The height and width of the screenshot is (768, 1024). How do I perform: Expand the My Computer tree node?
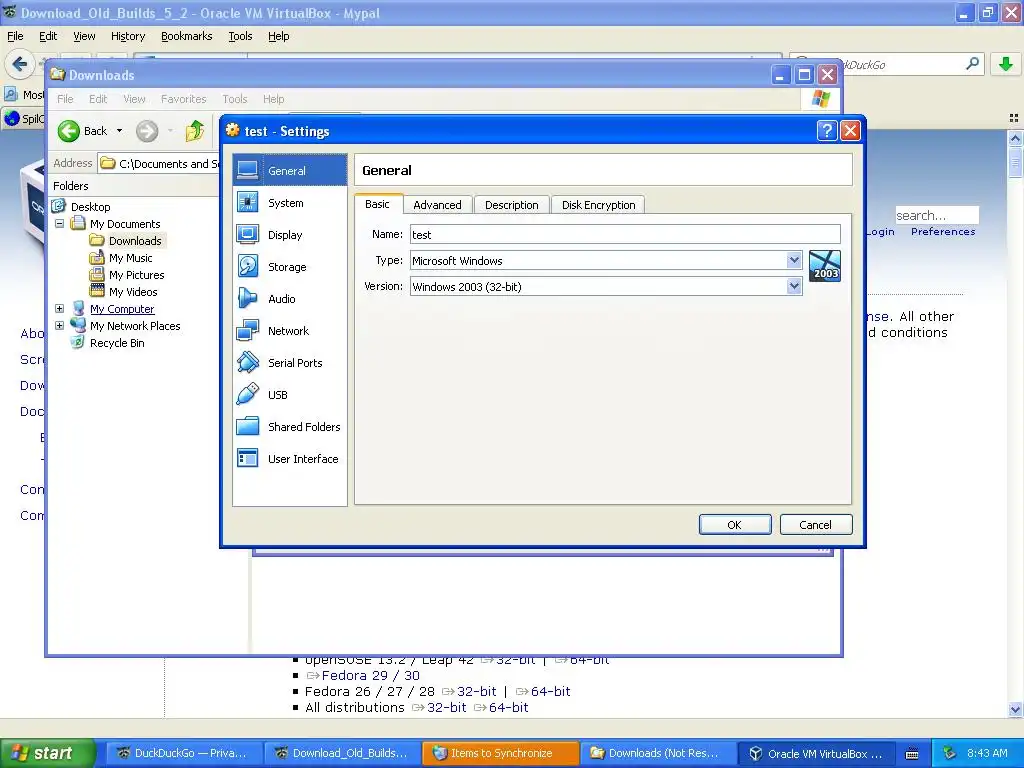(59, 308)
